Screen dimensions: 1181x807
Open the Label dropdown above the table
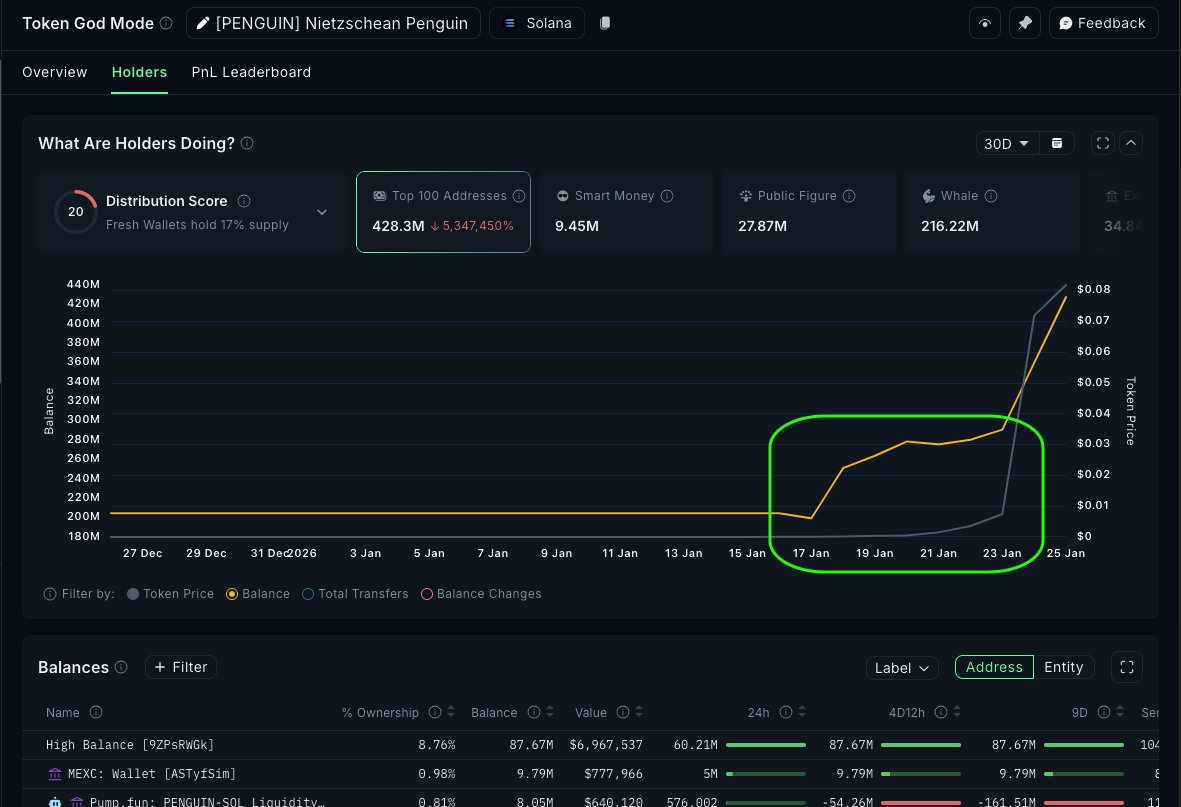click(901, 667)
